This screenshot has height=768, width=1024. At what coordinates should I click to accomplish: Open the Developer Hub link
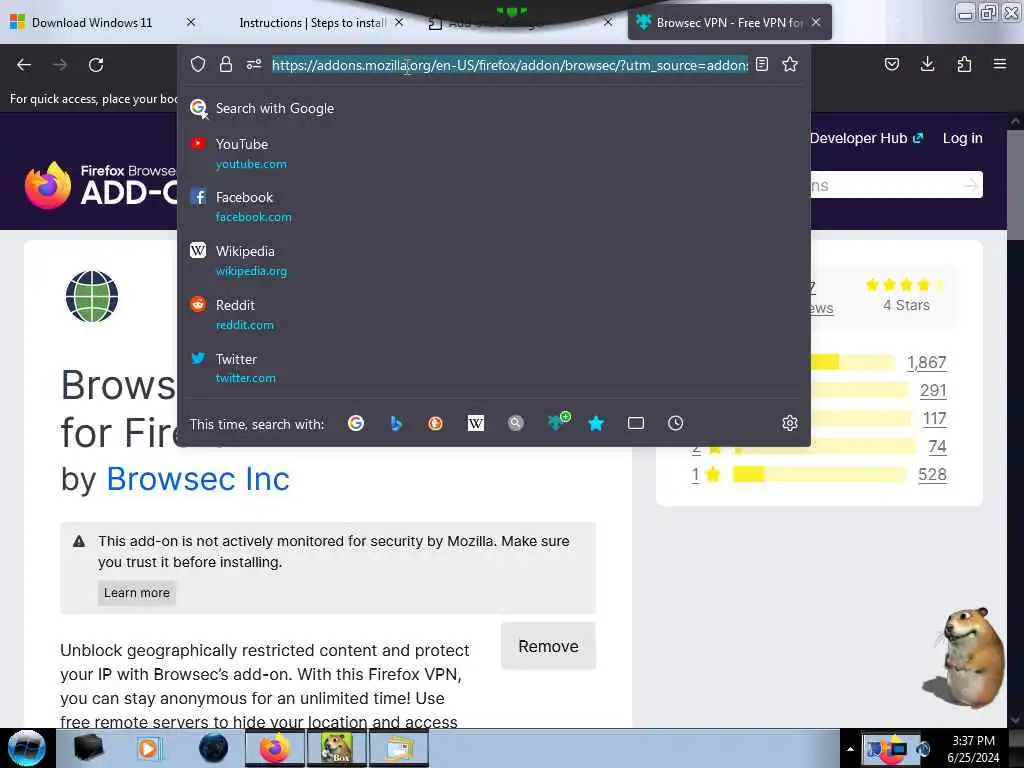(x=866, y=138)
